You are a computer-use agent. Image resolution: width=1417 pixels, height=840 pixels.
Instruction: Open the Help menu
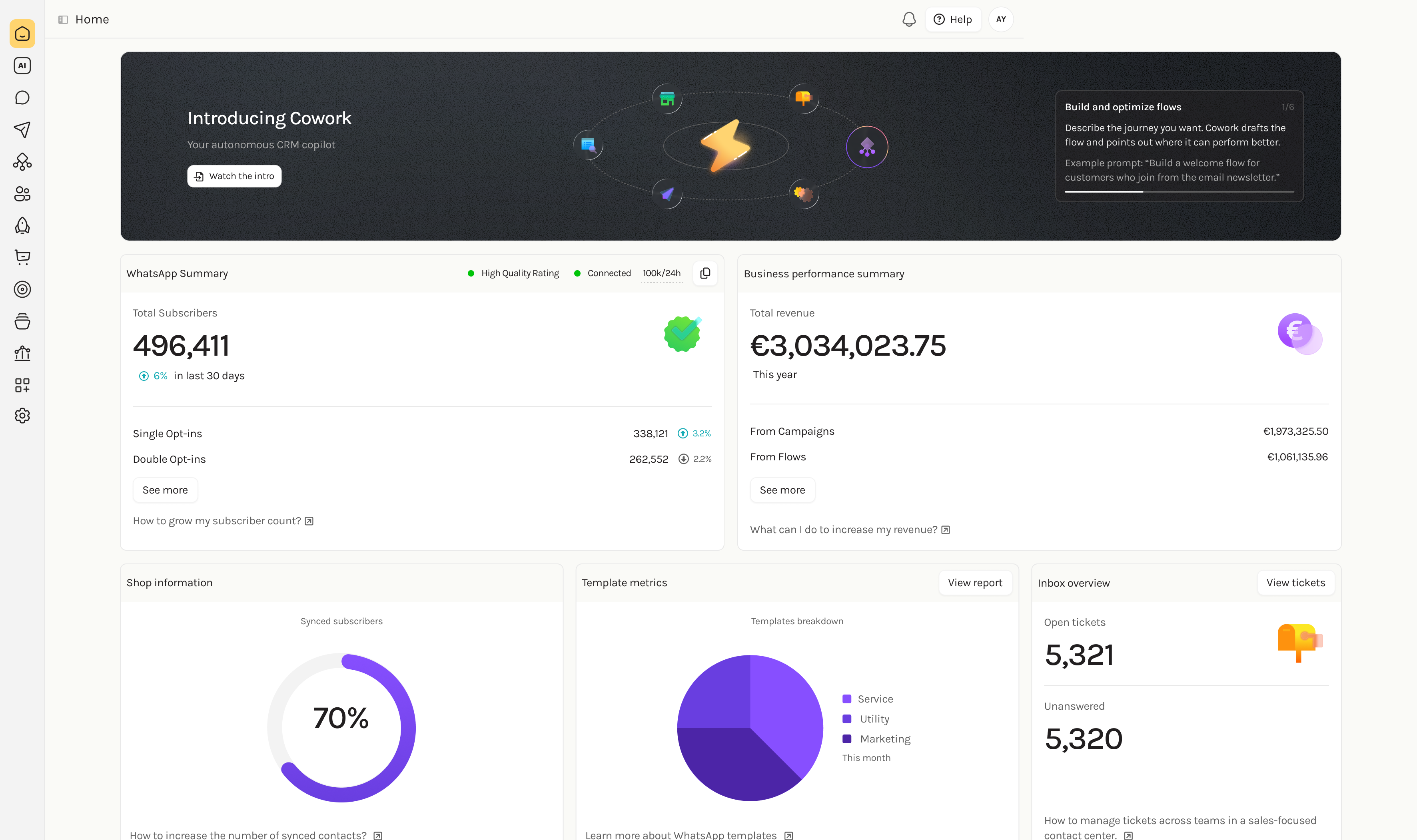(952, 19)
